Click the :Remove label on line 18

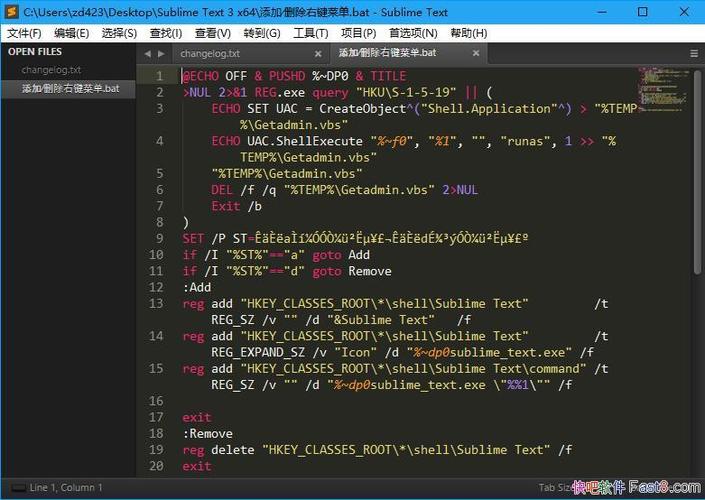tap(208, 433)
